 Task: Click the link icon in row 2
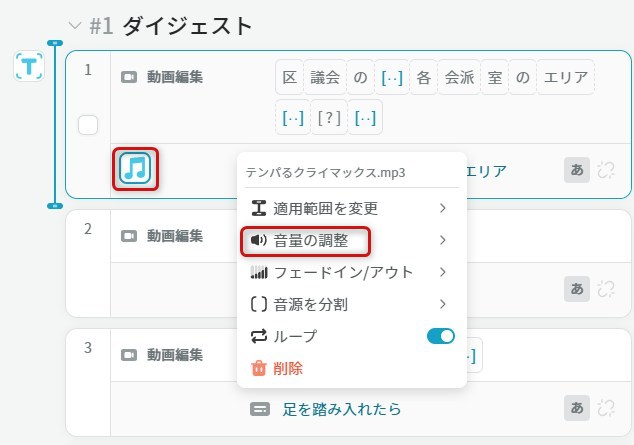605,288
